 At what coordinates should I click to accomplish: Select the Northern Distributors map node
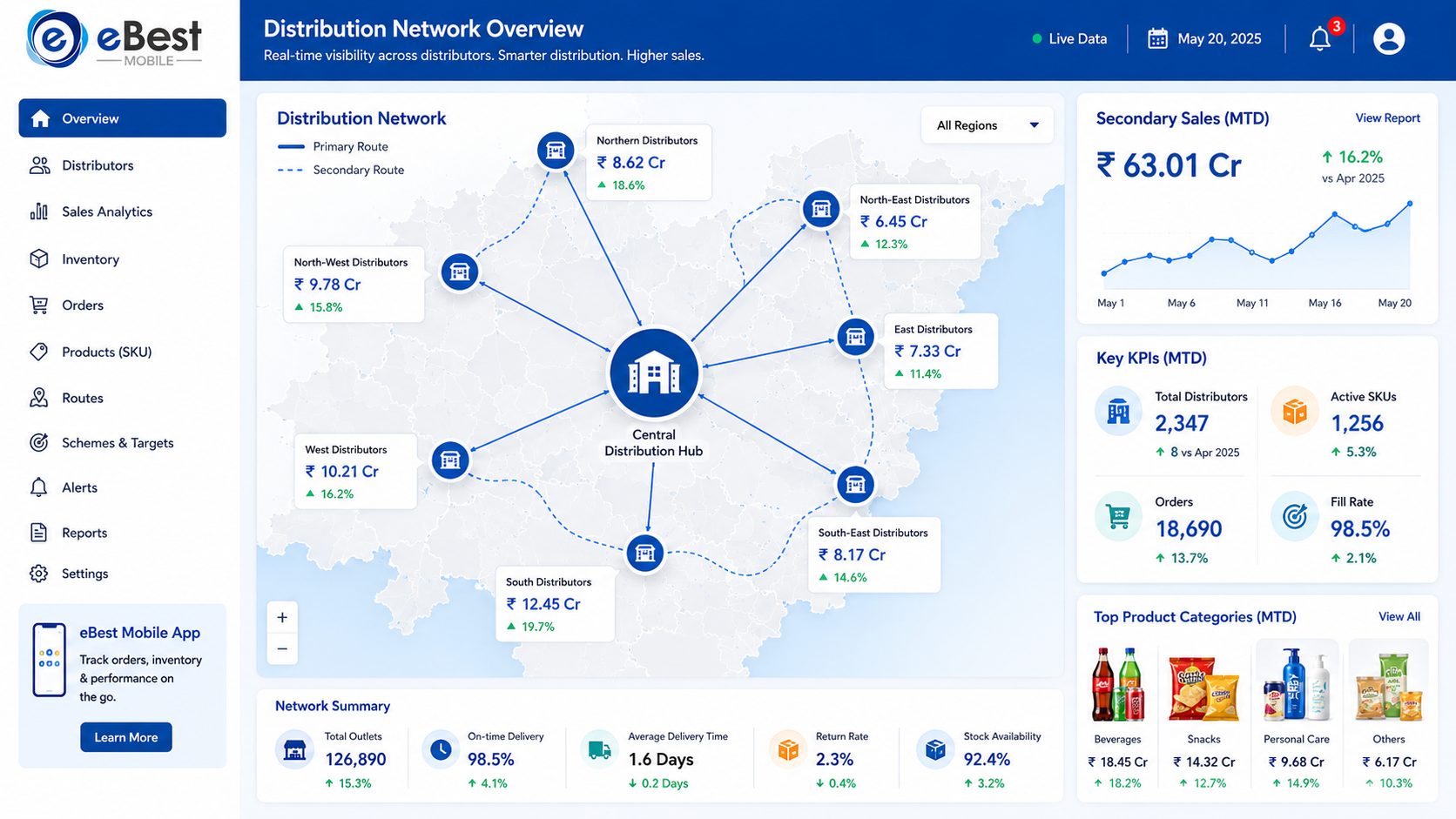pos(556,151)
